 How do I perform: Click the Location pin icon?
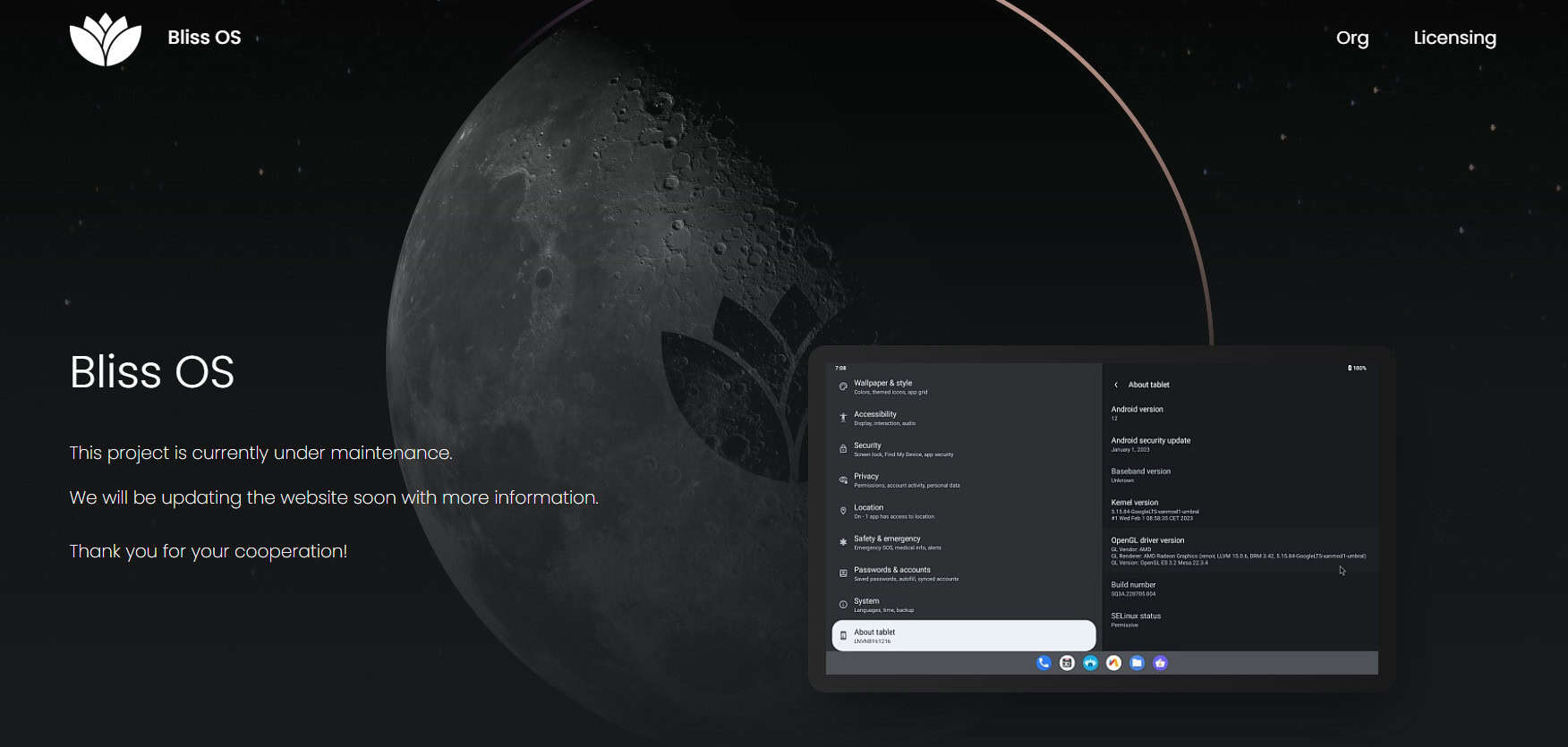coord(843,511)
